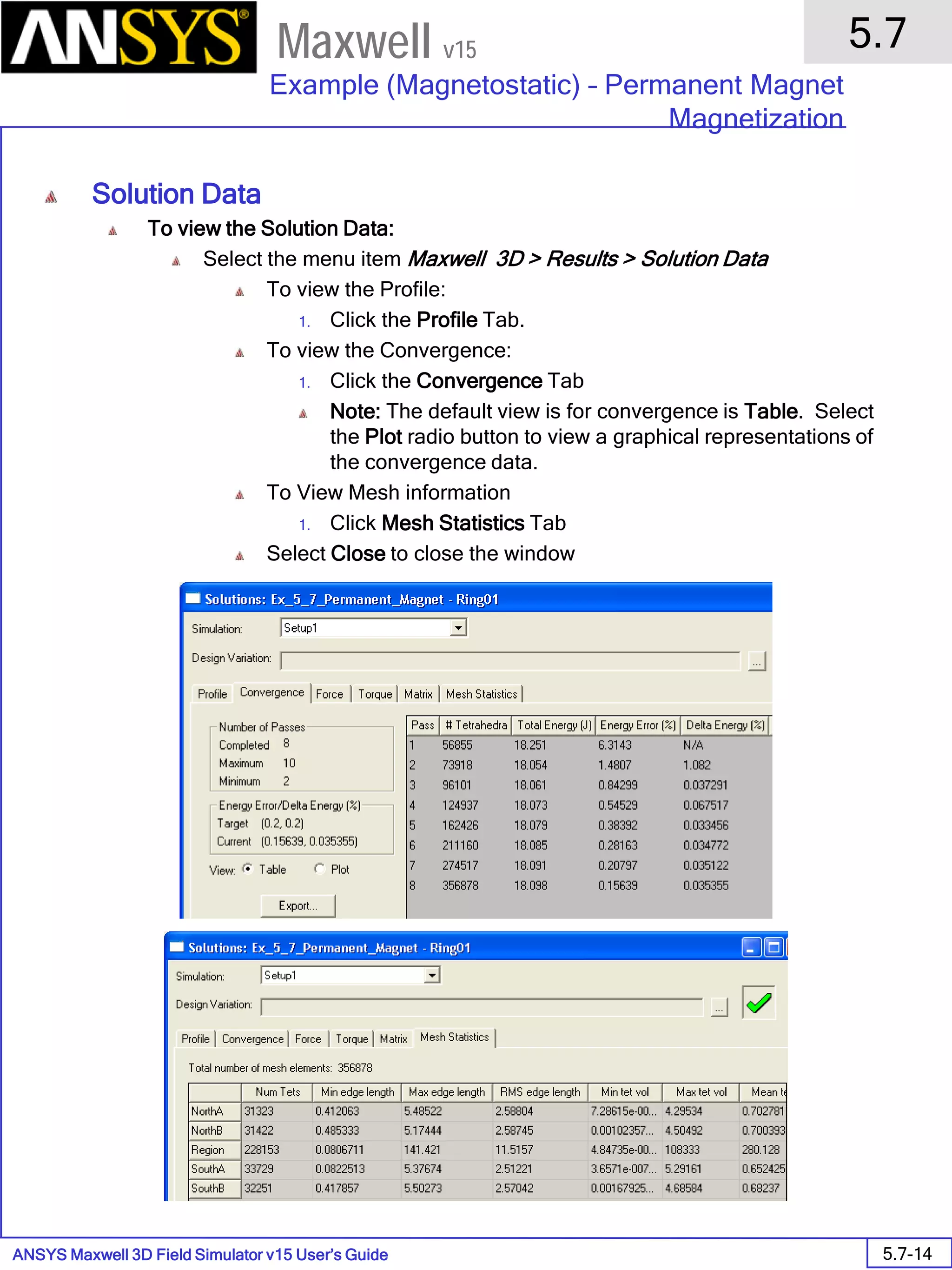The image size is (952, 1270).
Task: Select the SouthB row header
Action: tap(215, 1188)
